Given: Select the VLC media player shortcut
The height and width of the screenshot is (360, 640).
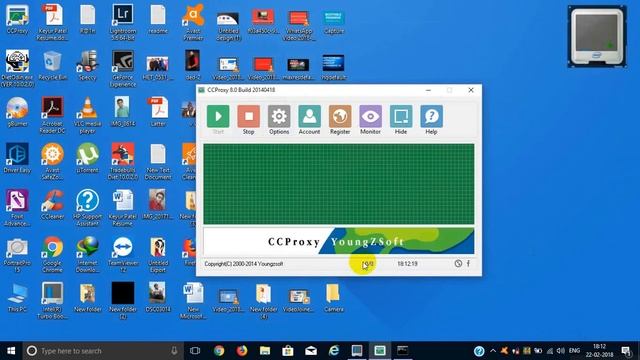Looking at the screenshot, I should 87,115.
